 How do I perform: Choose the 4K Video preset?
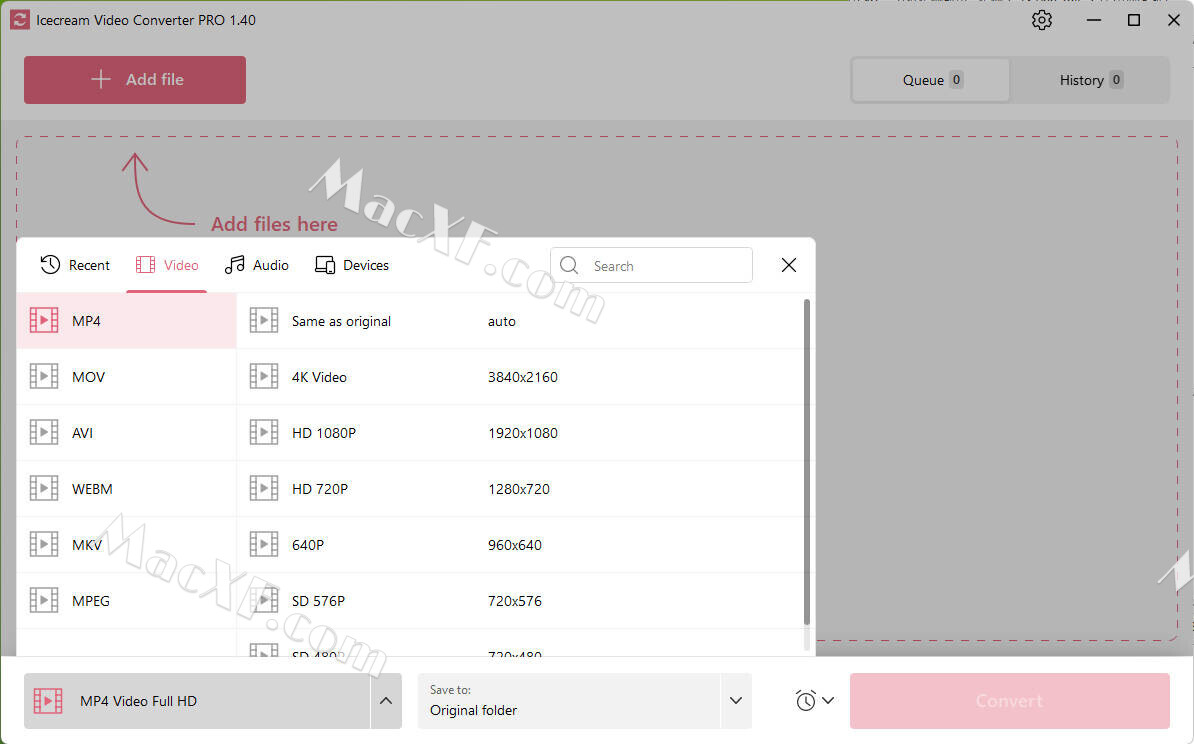[x=519, y=376]
